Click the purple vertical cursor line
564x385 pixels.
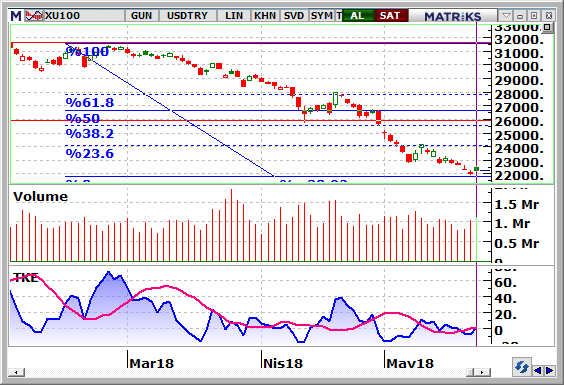[477, 184]
